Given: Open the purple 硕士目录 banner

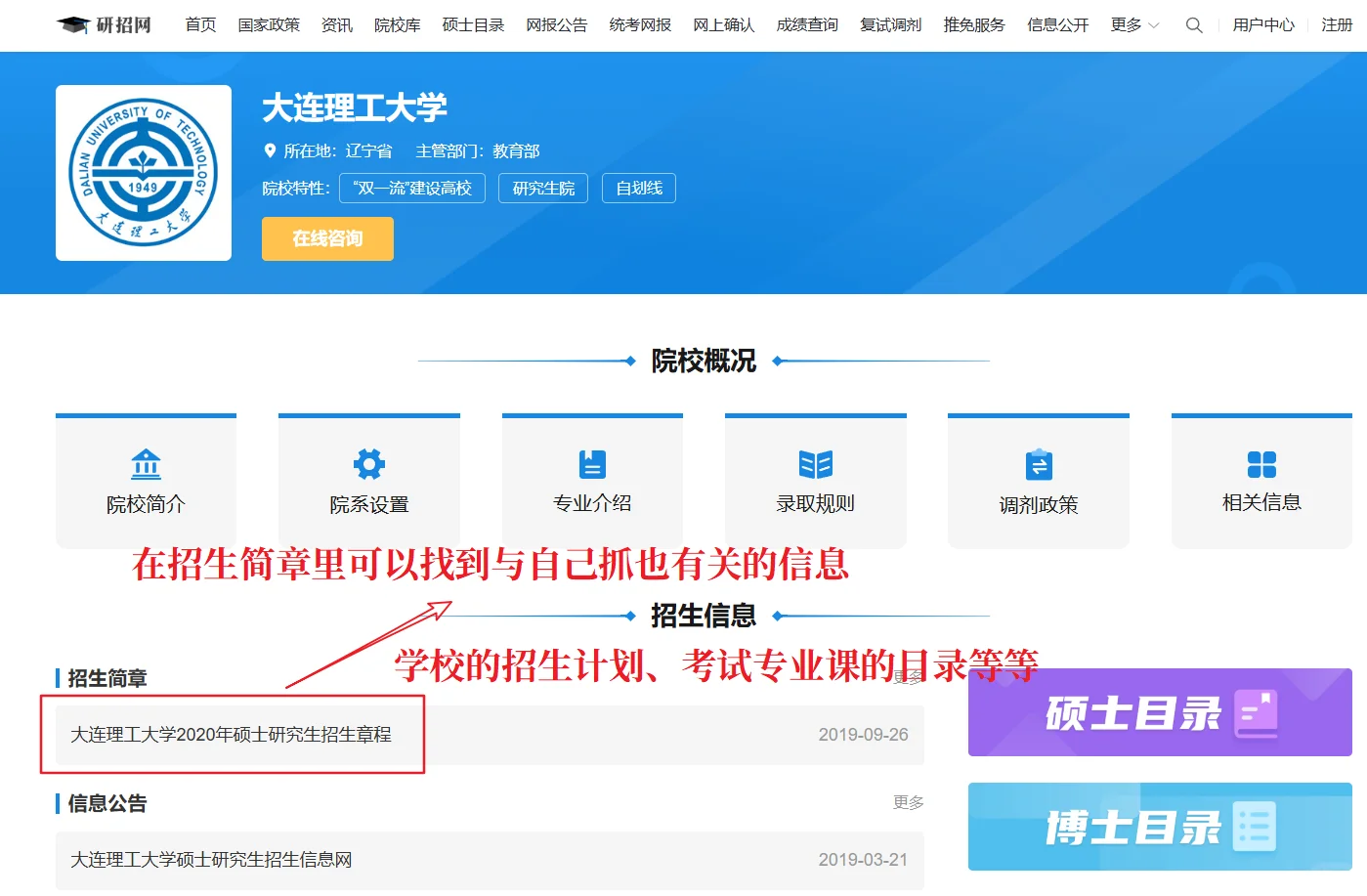Looking at the screenshot, I should pos(1160,712).
